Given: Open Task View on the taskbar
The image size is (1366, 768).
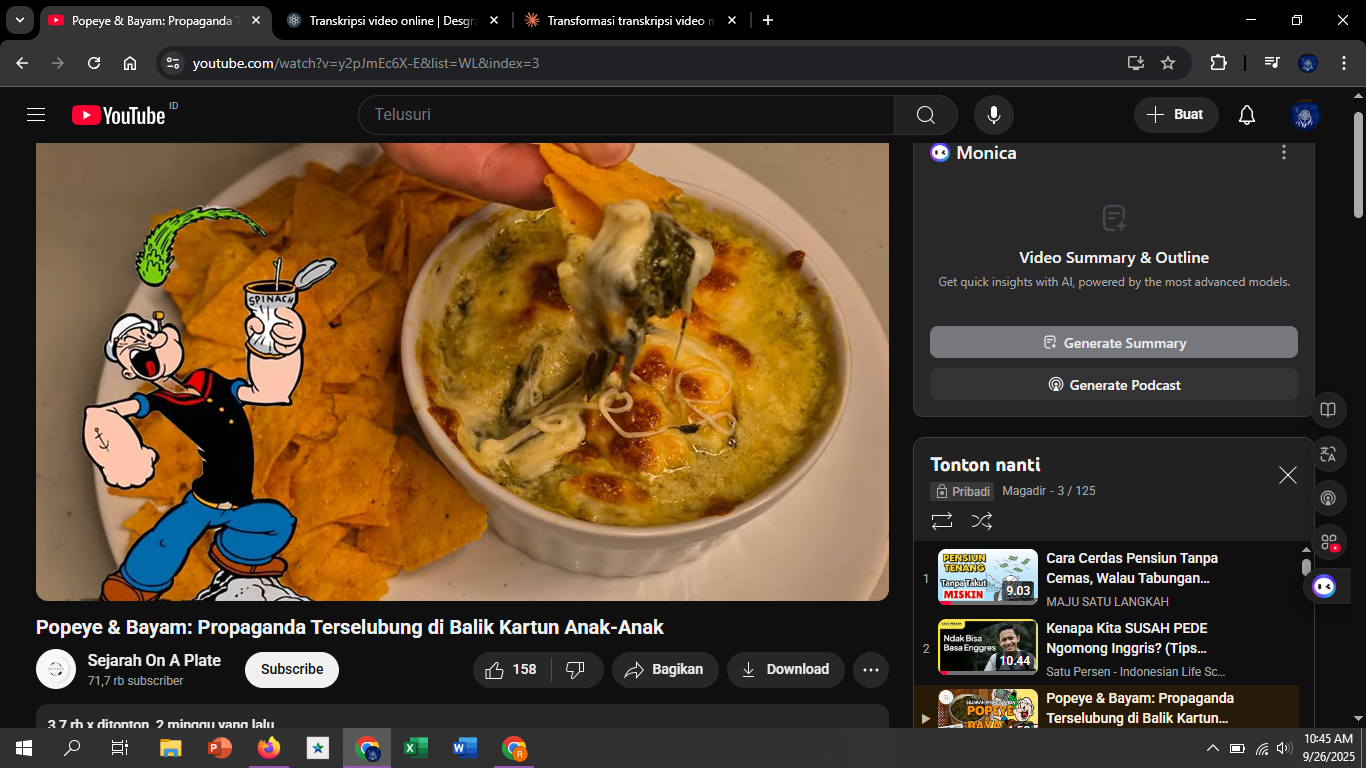Looking at the screenshot, I should pos(120,748).
